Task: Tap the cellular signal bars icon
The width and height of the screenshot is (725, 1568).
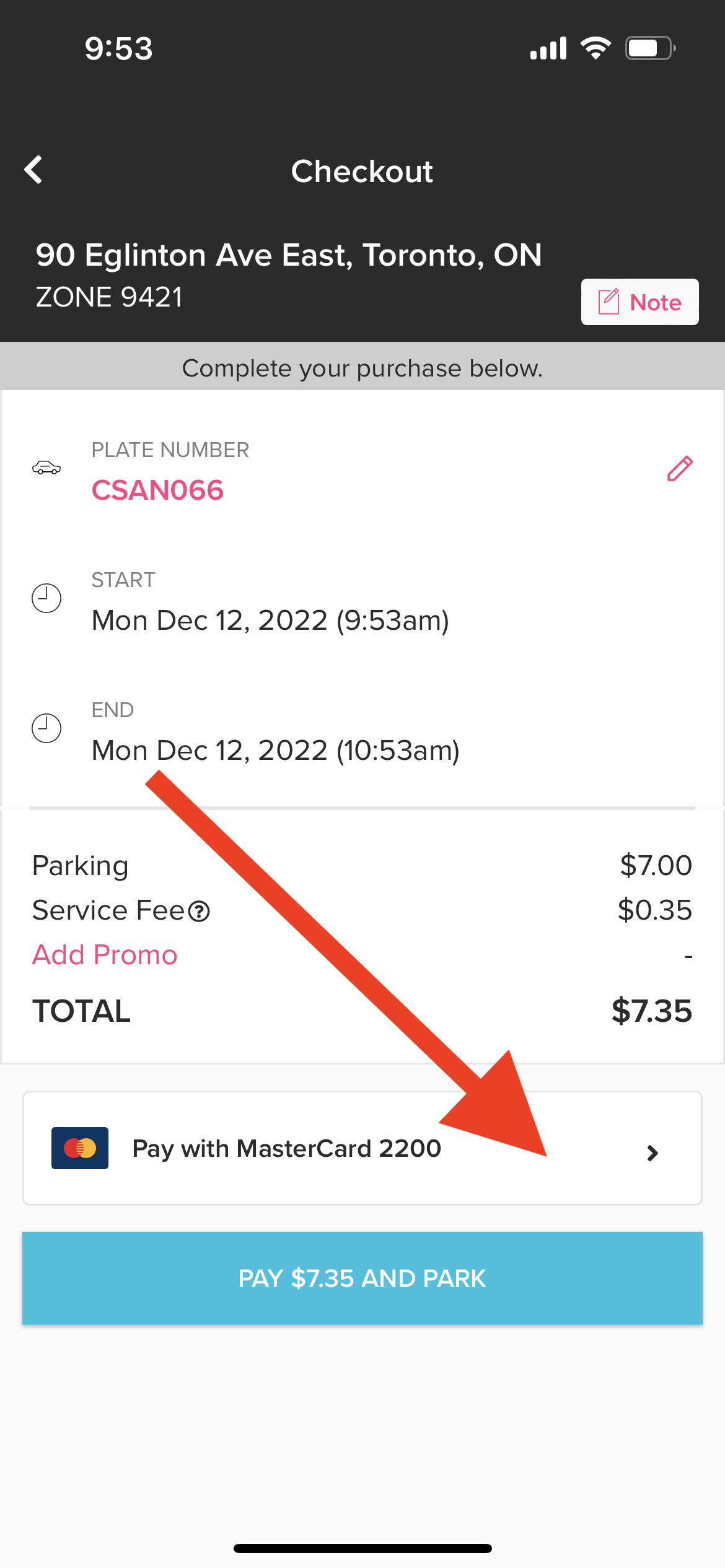Action: pos(548,48)
